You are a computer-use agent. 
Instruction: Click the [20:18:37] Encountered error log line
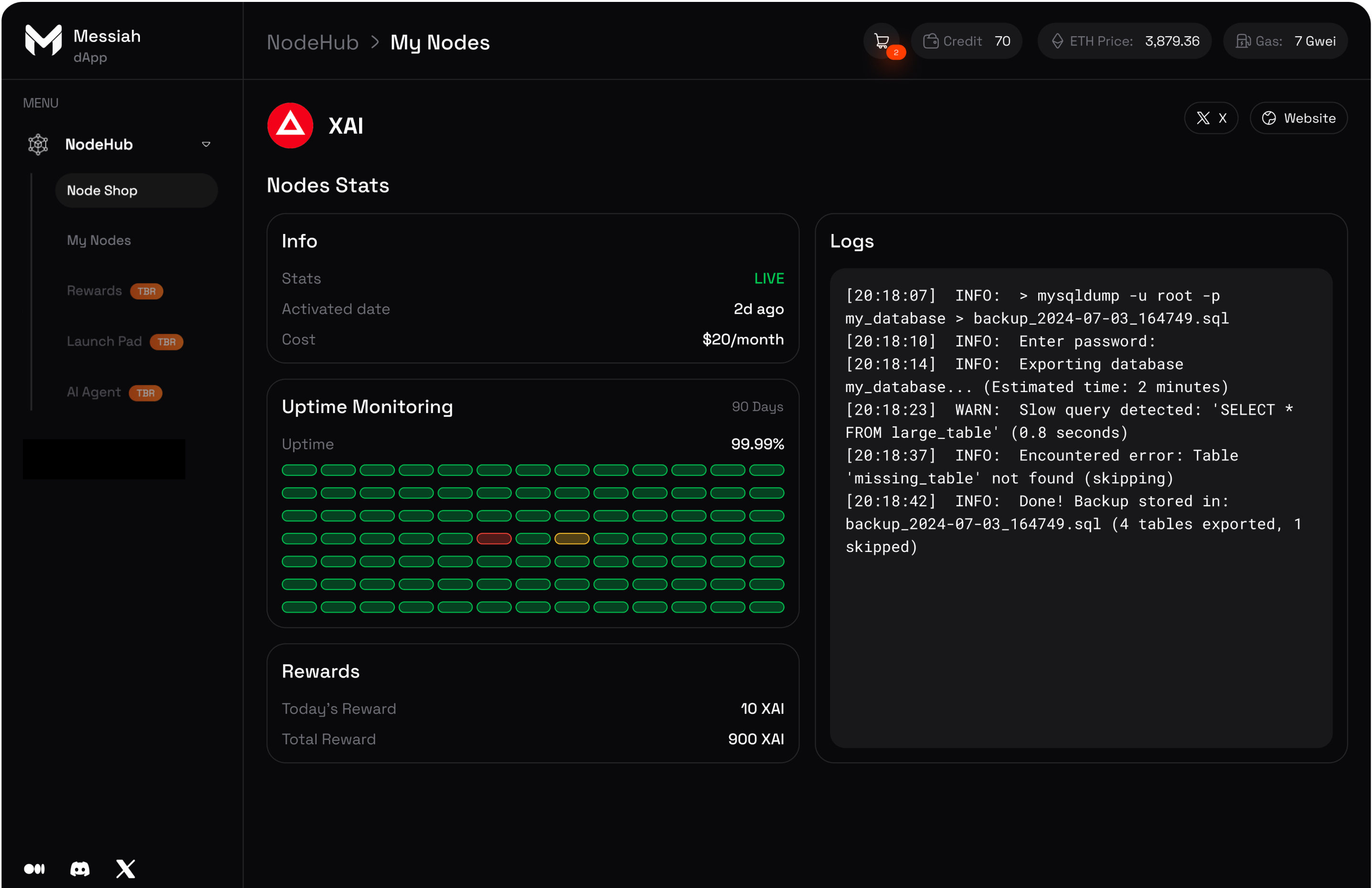tap(1042, 467)
